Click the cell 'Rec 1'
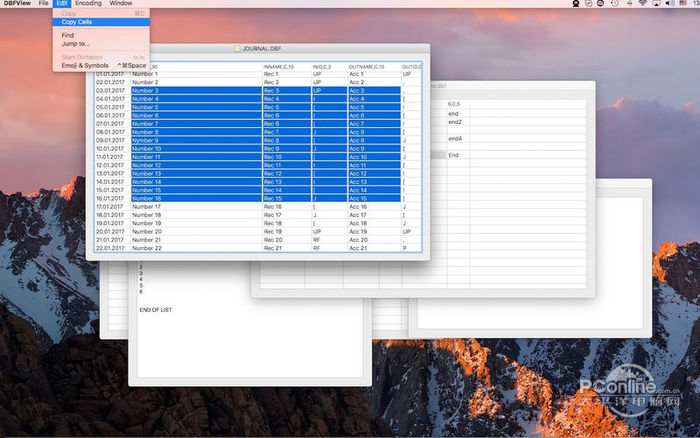Screen dimensions: 700x438 tap(287, 74)
